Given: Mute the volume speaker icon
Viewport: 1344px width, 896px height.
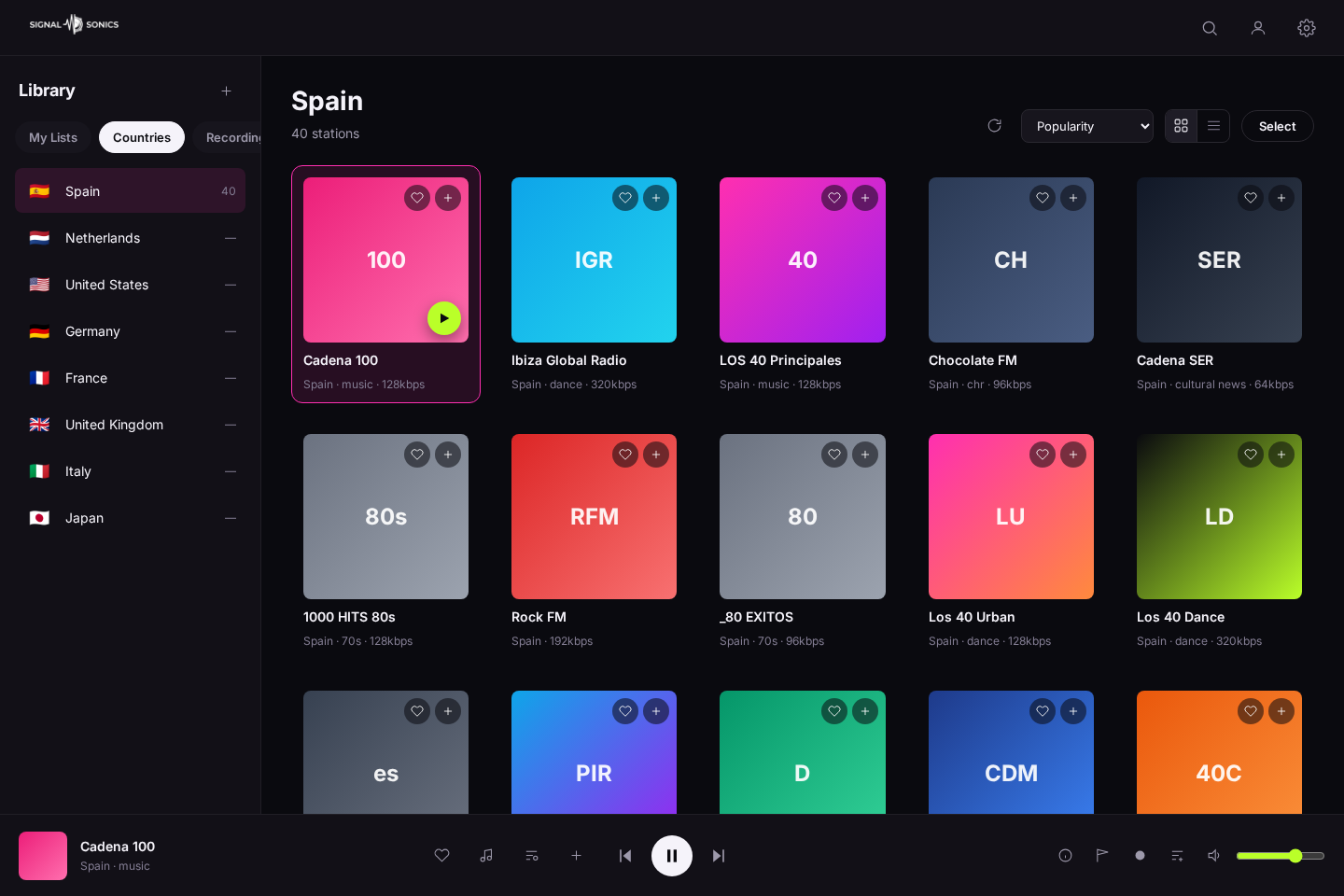Looking at the screenshot, I should [x=1214, y=856].
